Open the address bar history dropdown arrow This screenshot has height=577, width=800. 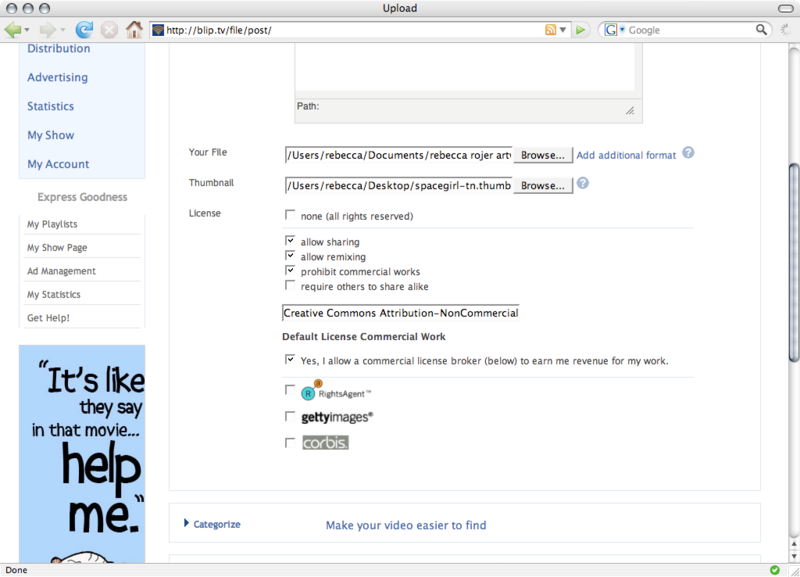point(563,30)
